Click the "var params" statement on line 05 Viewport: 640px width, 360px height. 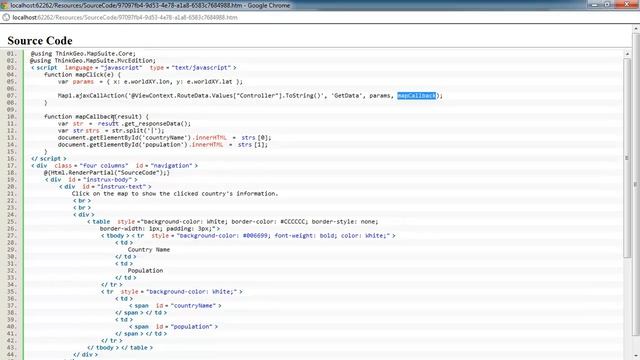coord(150,82)
